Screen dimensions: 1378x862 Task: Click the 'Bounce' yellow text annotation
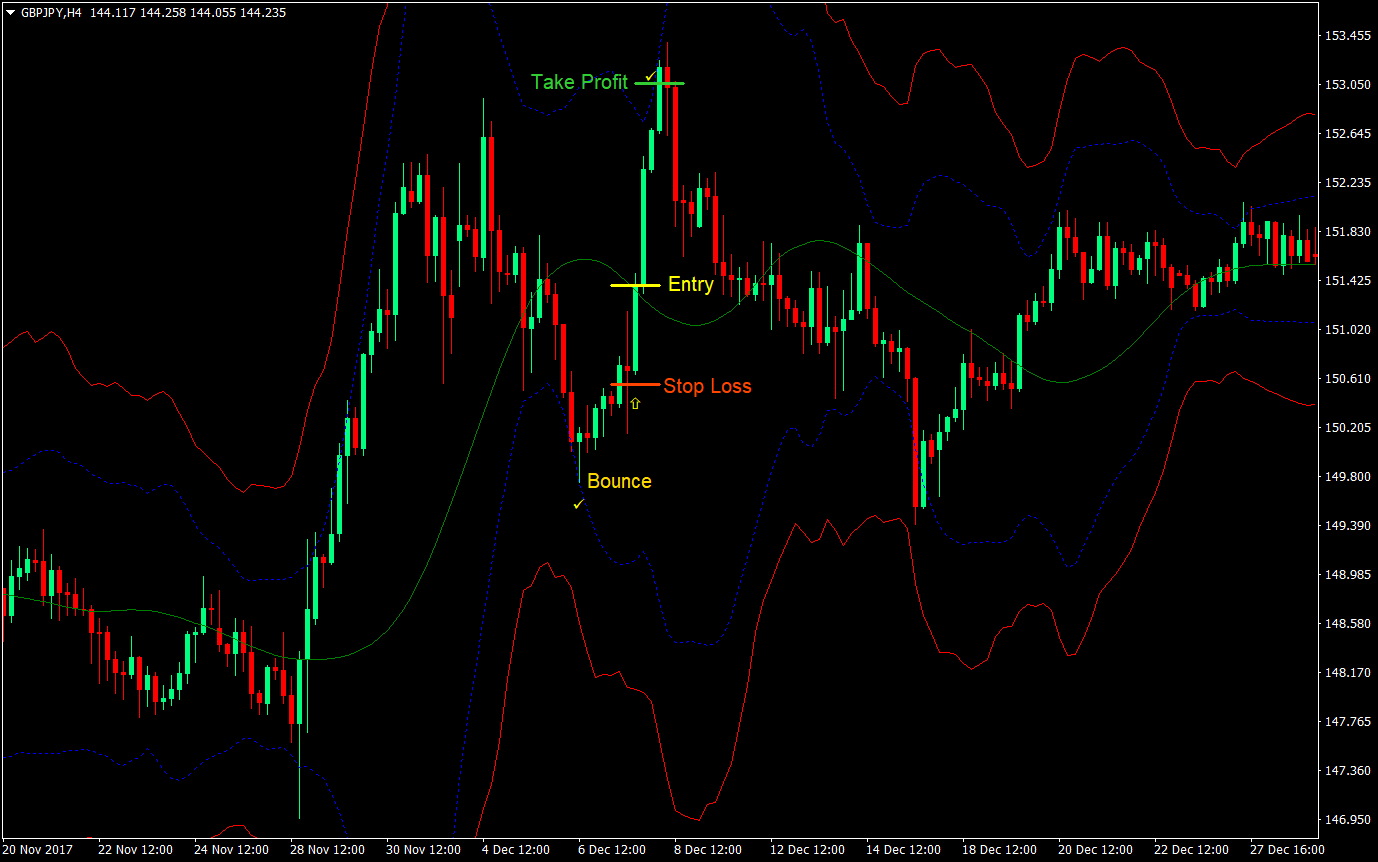click(619, 481)
